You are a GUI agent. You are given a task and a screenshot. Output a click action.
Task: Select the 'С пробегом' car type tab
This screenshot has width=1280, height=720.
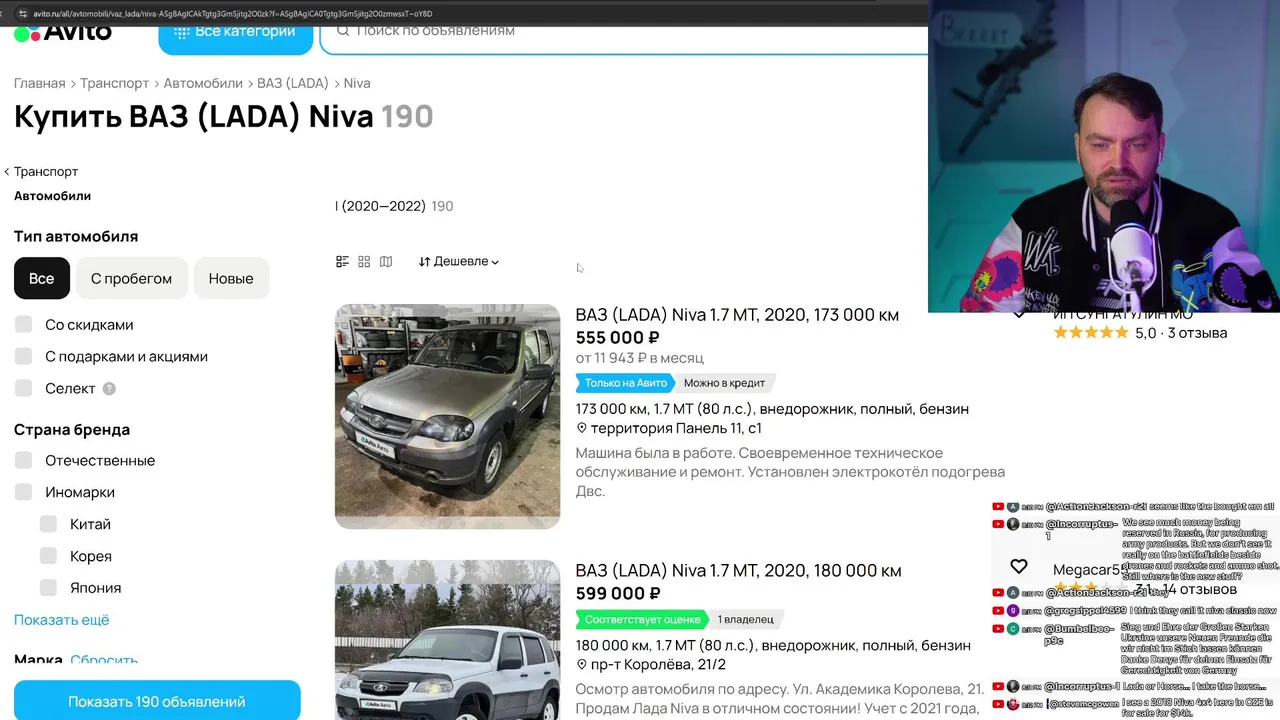(x=131, y=278)
